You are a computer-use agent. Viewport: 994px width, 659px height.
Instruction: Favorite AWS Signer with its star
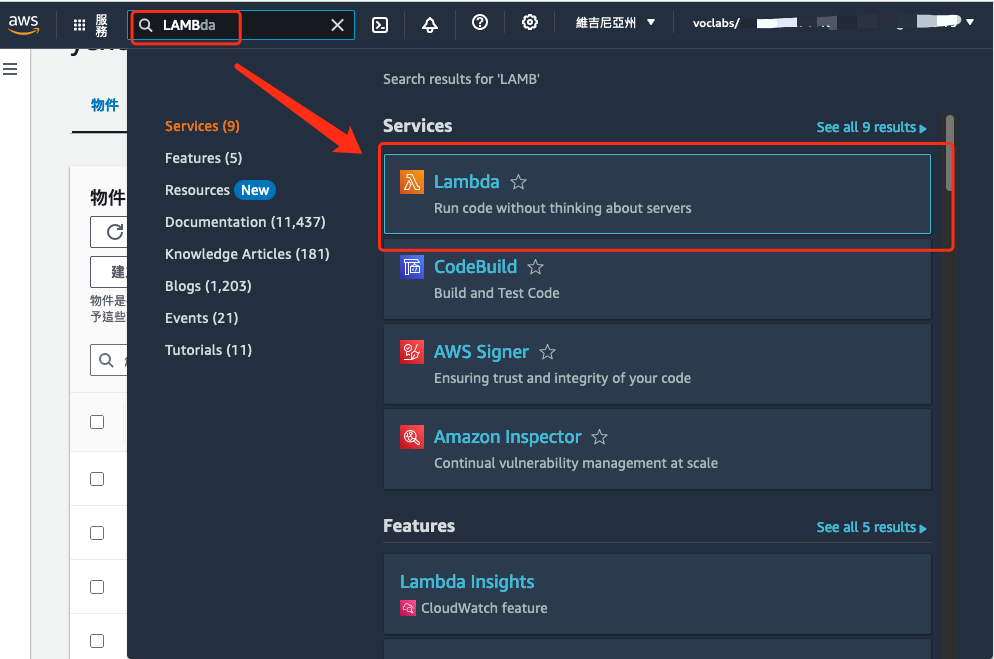548,352
